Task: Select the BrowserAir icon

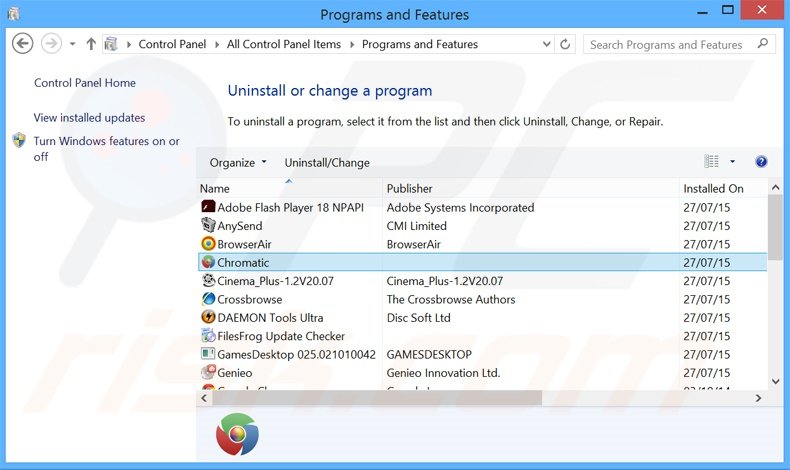Action: click(208, 244)
